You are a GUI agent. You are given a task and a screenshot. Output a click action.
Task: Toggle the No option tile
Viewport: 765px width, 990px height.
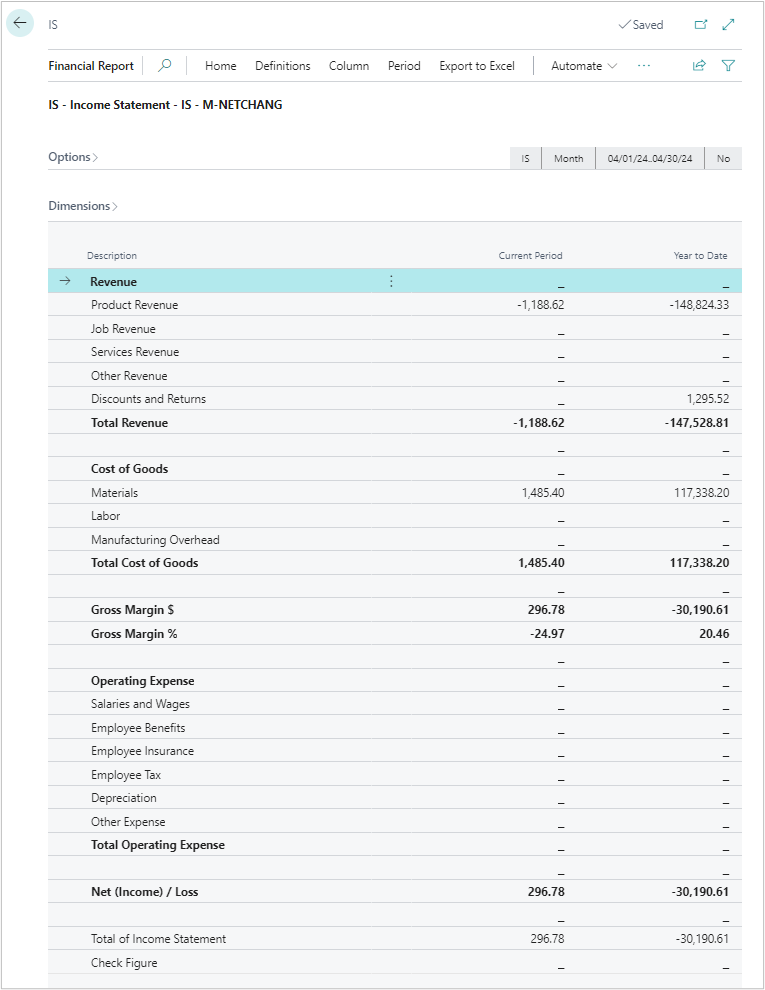click(x=723, y=158)
